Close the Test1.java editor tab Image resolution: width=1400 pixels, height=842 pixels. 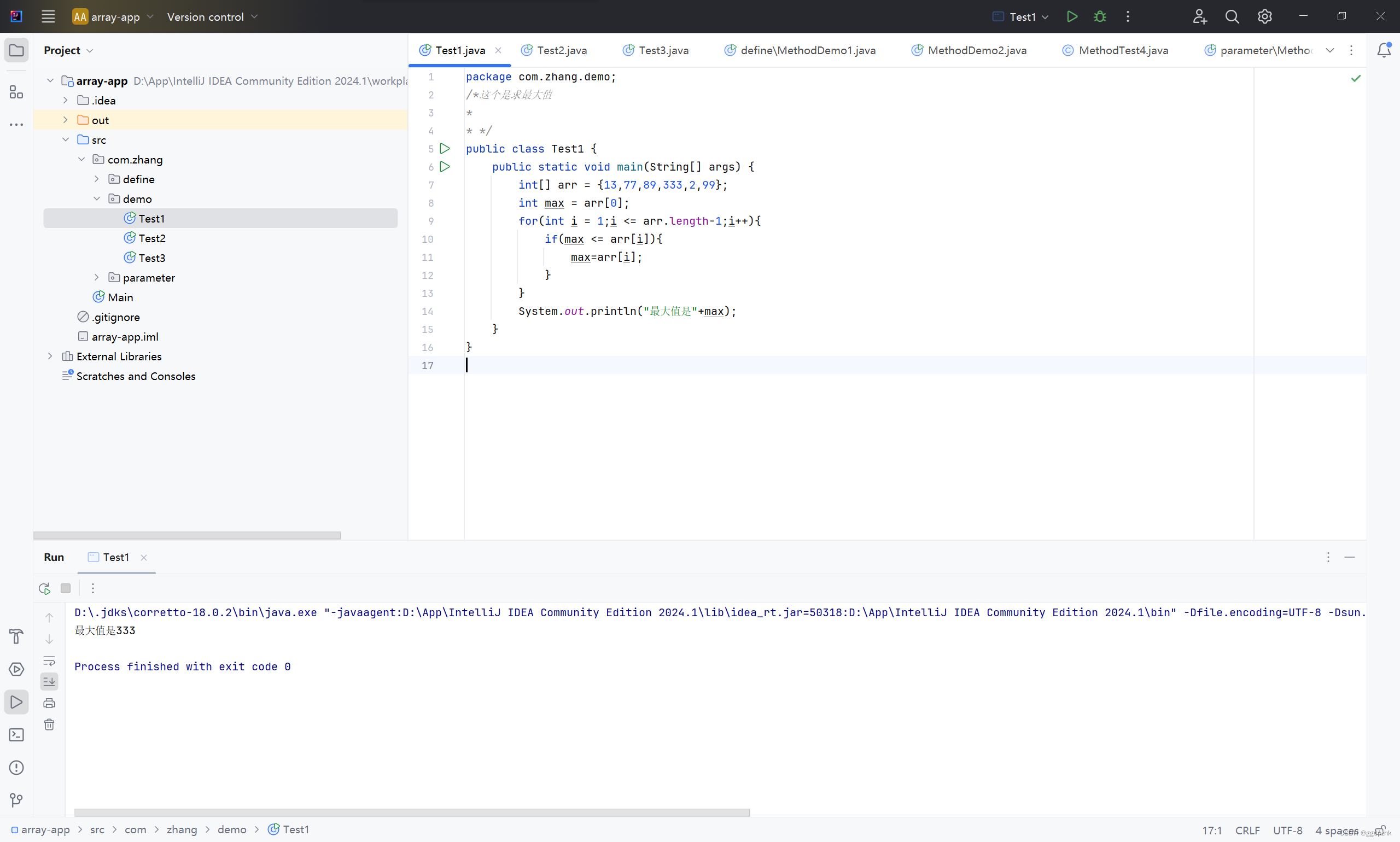pyautogui.click(x=498, y=50)
